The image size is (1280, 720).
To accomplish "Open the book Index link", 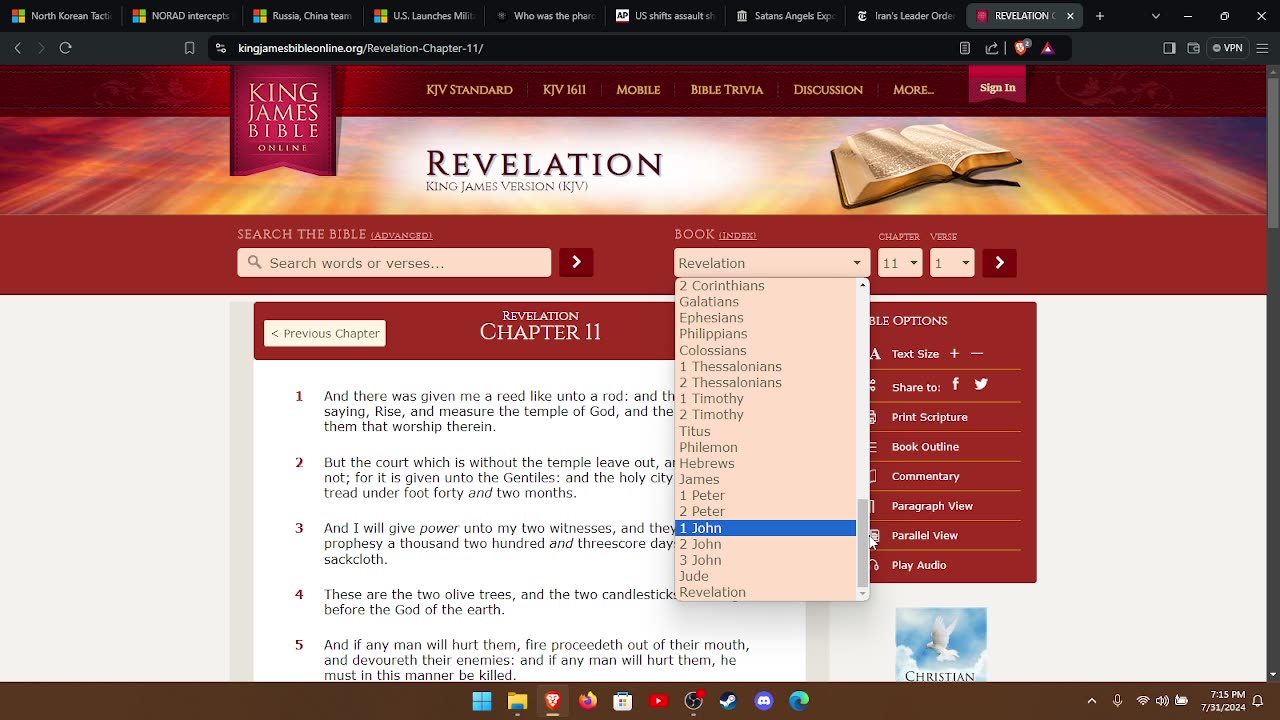I will pos(737,236).
